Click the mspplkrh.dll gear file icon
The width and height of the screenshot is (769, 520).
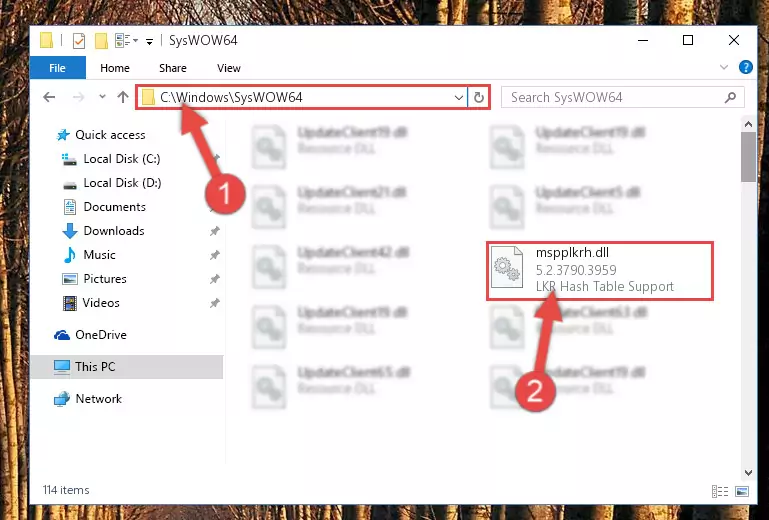507,267
